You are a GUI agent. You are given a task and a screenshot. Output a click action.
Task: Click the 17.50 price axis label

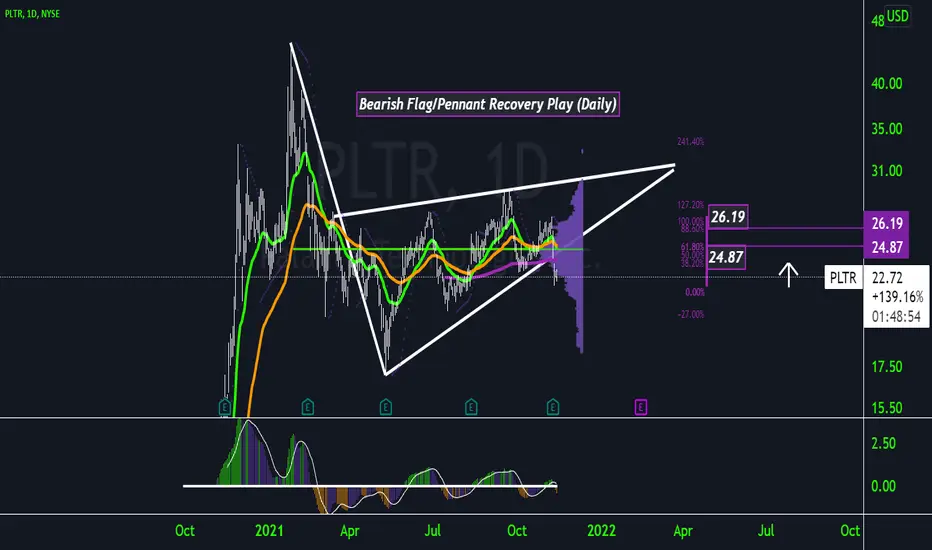(886, 367)
